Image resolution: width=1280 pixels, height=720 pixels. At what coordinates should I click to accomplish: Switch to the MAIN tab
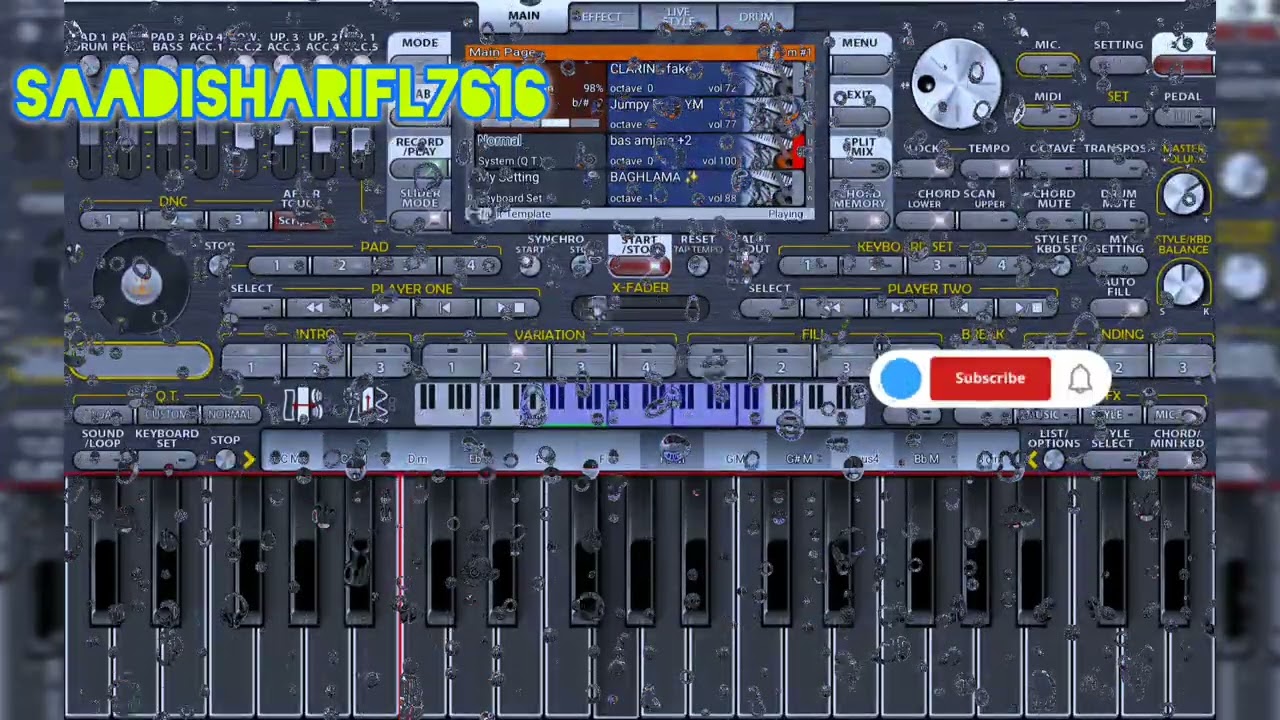[523, 16]
